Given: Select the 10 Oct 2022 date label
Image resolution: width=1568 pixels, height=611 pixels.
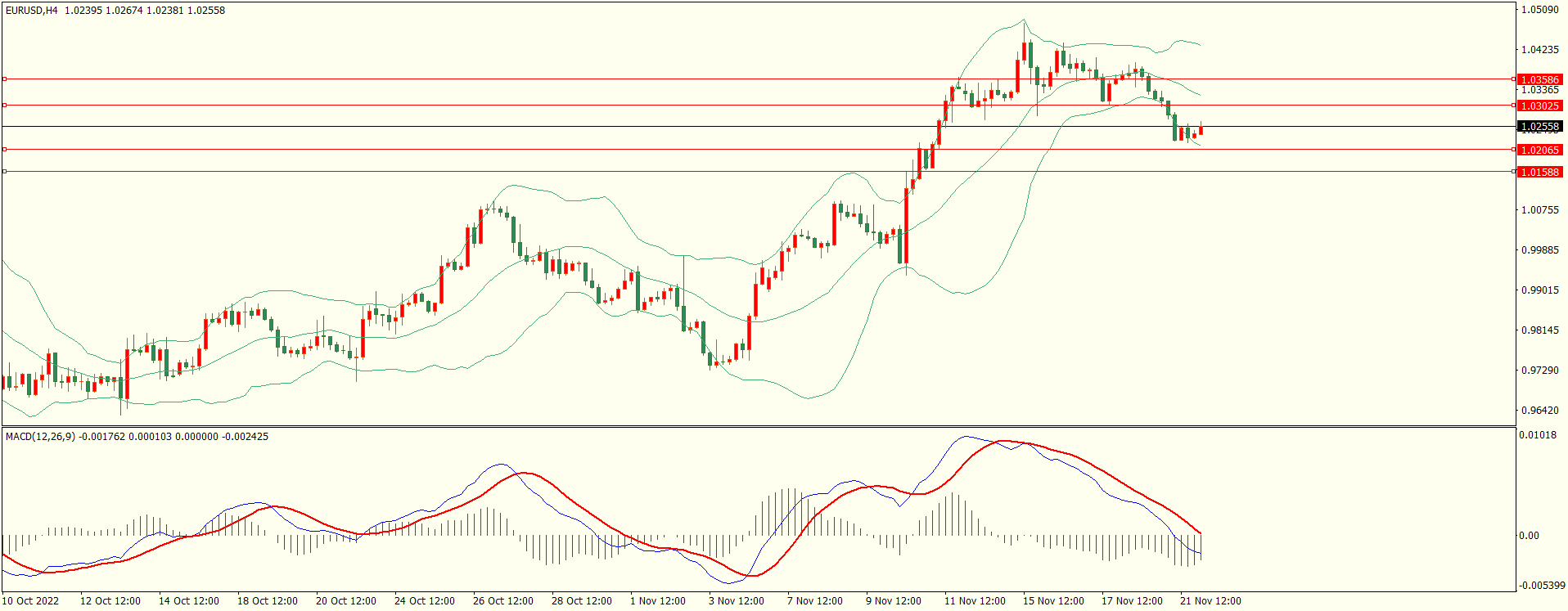Looking at the screenshot, I should 30,601.
